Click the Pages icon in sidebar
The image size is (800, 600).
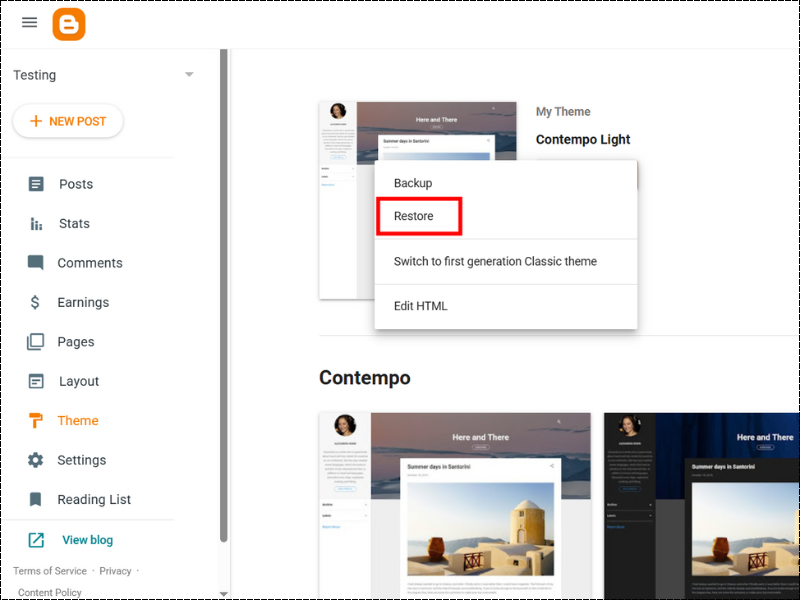(x=36, y=342)
